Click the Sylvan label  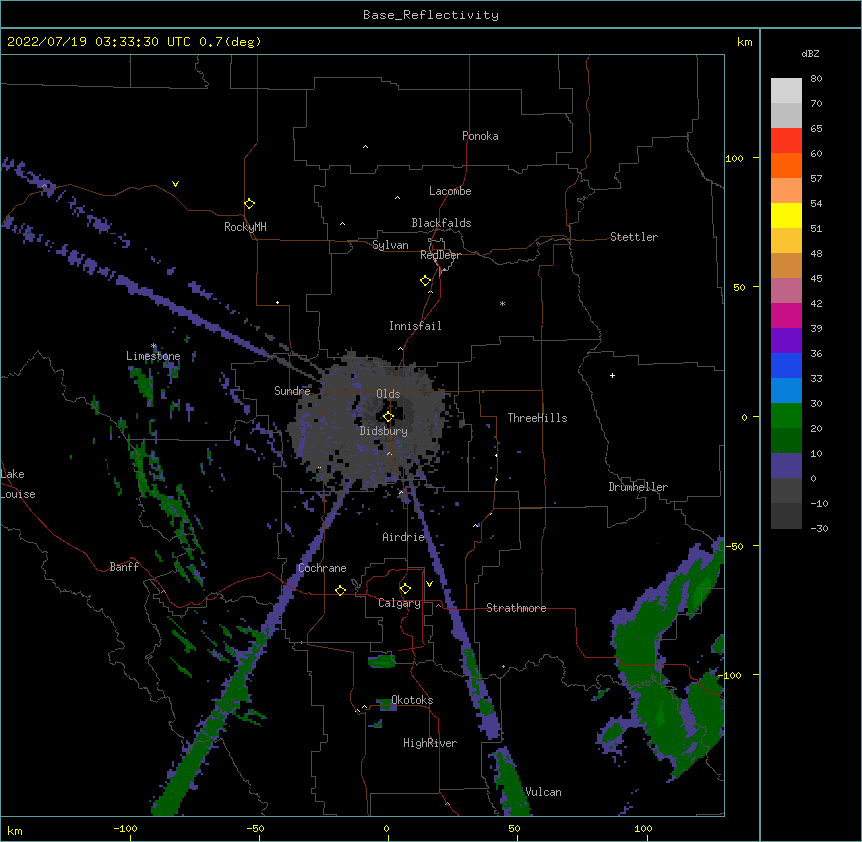(390, 245)
